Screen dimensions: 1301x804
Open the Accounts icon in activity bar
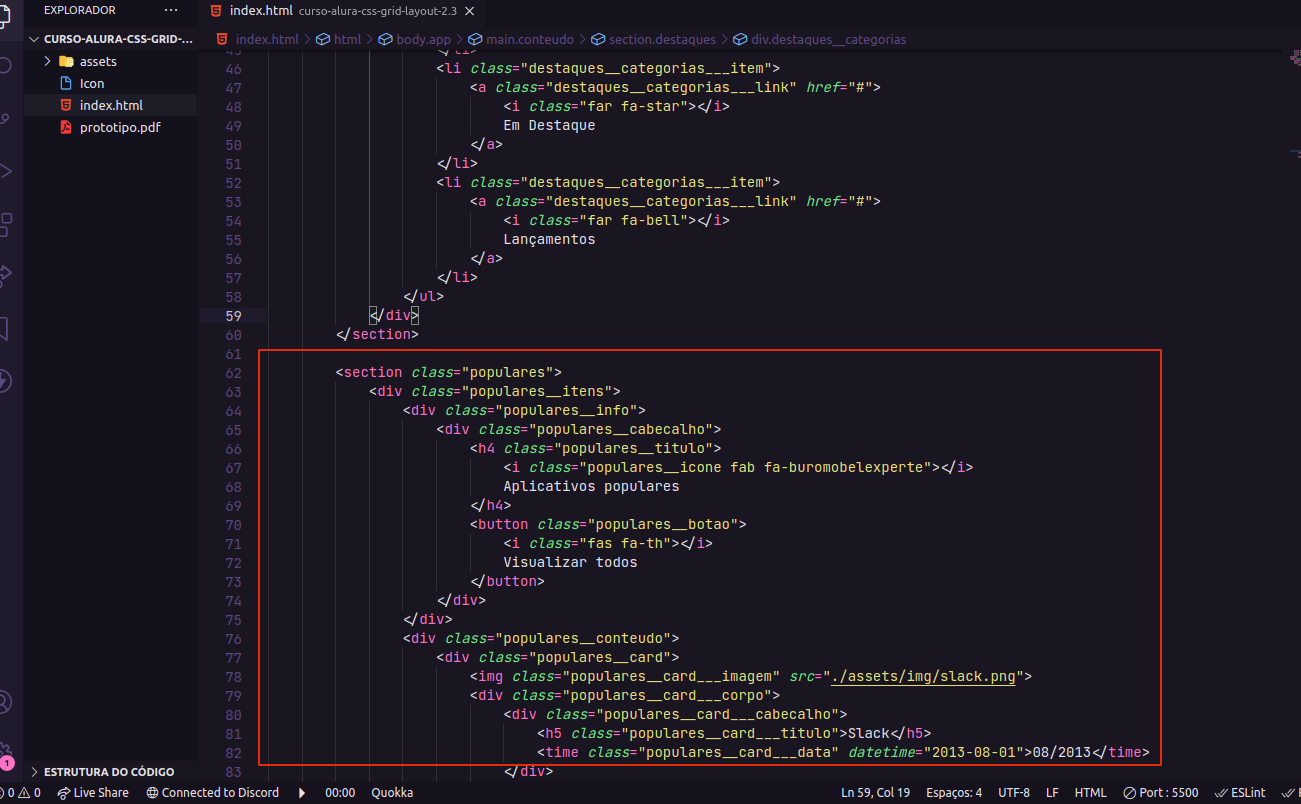pyautogui.click(x=5, y=701)
